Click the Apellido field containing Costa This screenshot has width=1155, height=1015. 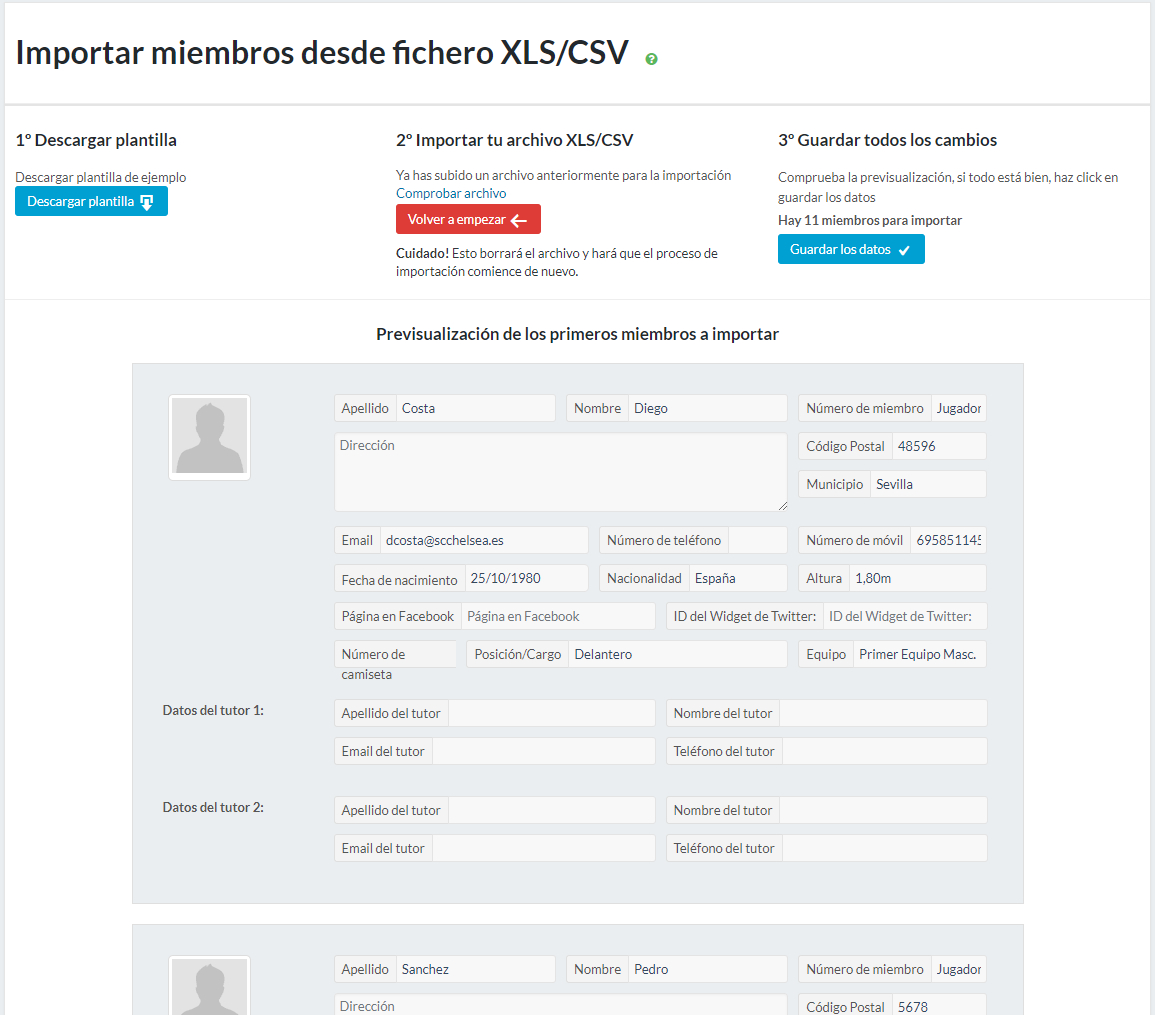click(x=475, y=408)
